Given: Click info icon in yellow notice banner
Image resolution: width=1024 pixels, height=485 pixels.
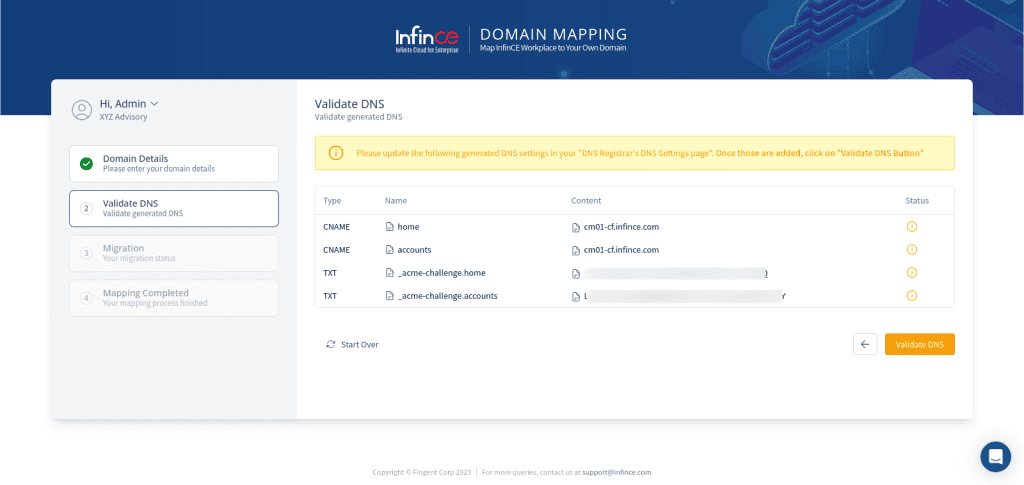Looking at the screenshot, I should 335,153.
